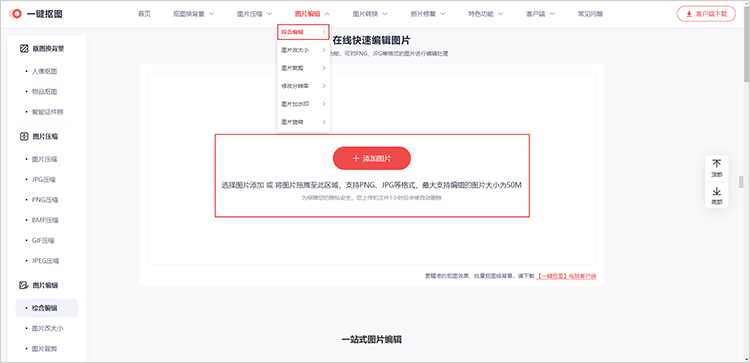Click the download arrow icon in 客户端下载
Screen dimensions: 750x363
(x=689, y=14)
